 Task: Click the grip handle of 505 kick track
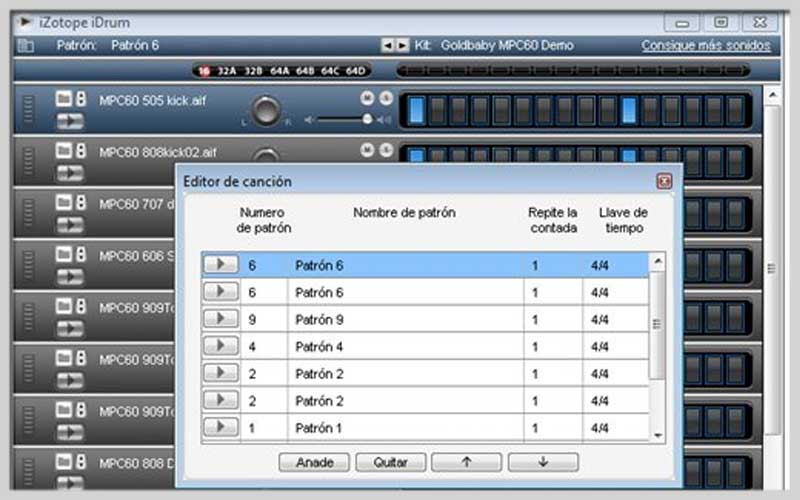pos(28,109)
